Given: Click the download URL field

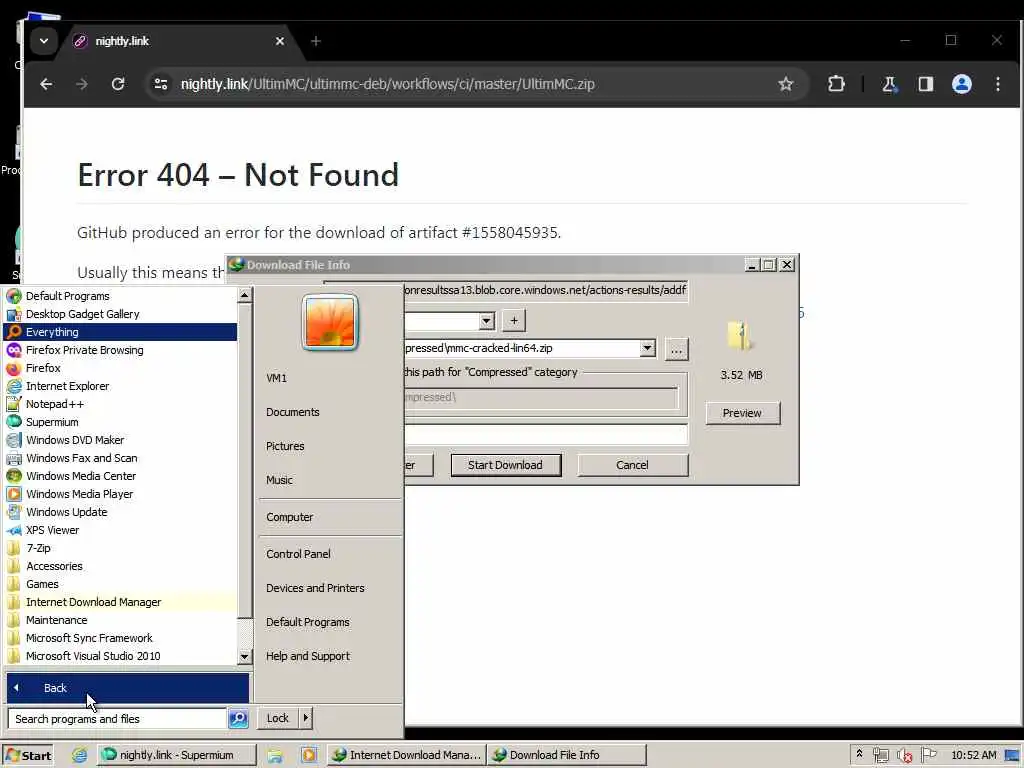Looking at the screenshot, I should click(x=545, y=290).
